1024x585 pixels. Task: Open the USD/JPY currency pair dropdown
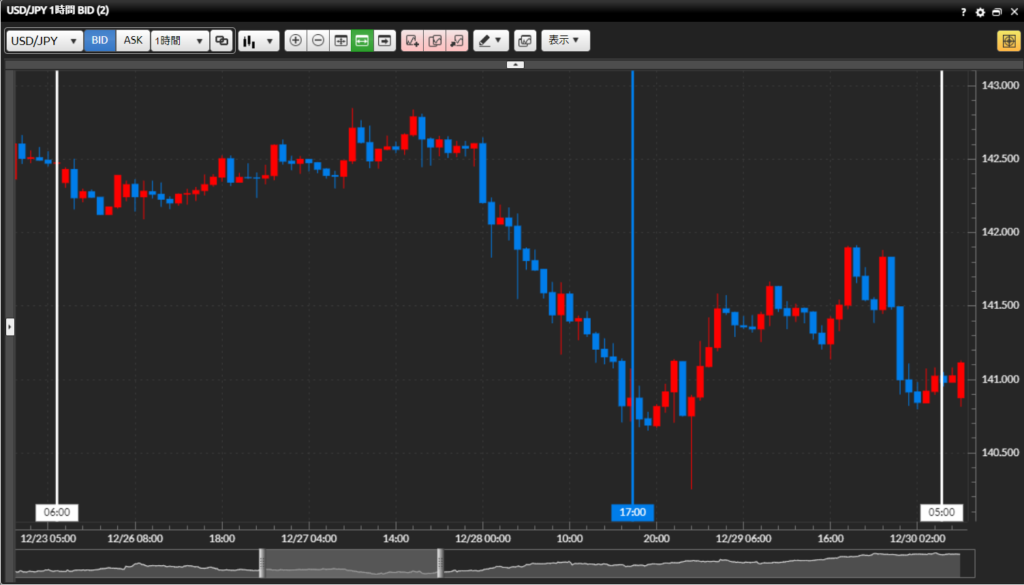click(45, 41)
